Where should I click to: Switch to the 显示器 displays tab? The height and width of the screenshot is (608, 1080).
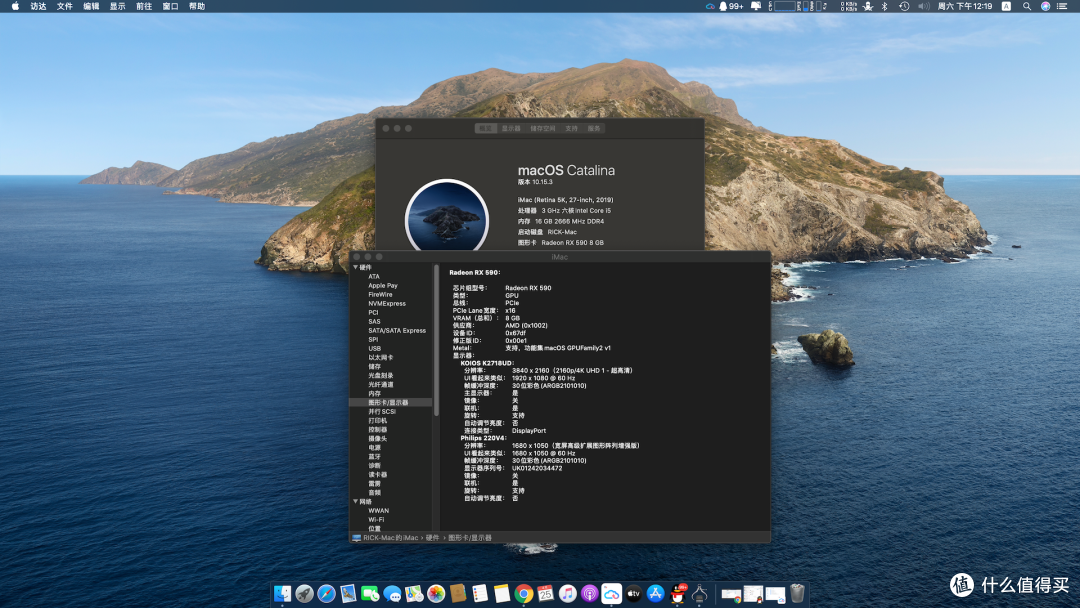pos(511,129)
